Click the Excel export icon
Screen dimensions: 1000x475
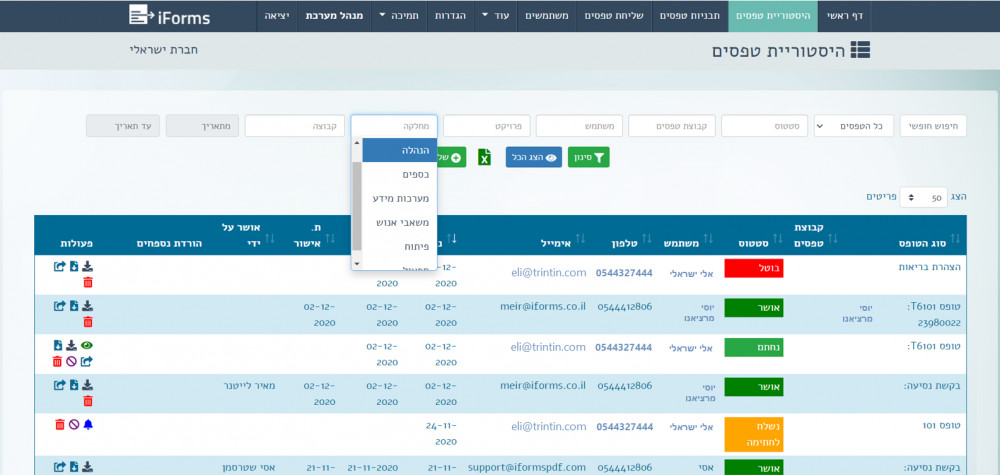click(484, 157)
